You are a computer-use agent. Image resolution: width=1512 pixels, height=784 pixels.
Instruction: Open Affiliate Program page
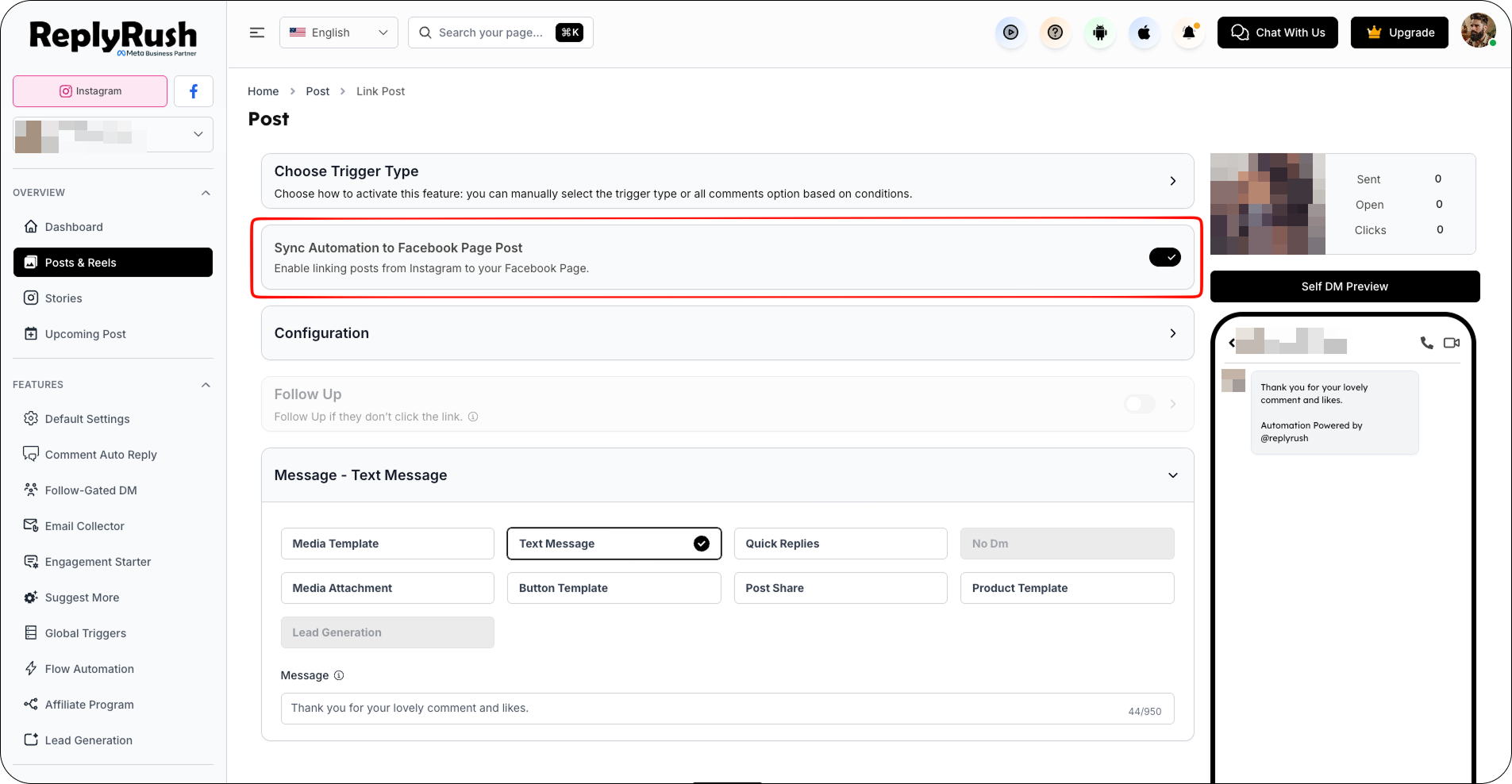pyautogui.click(x=113, y=705)
